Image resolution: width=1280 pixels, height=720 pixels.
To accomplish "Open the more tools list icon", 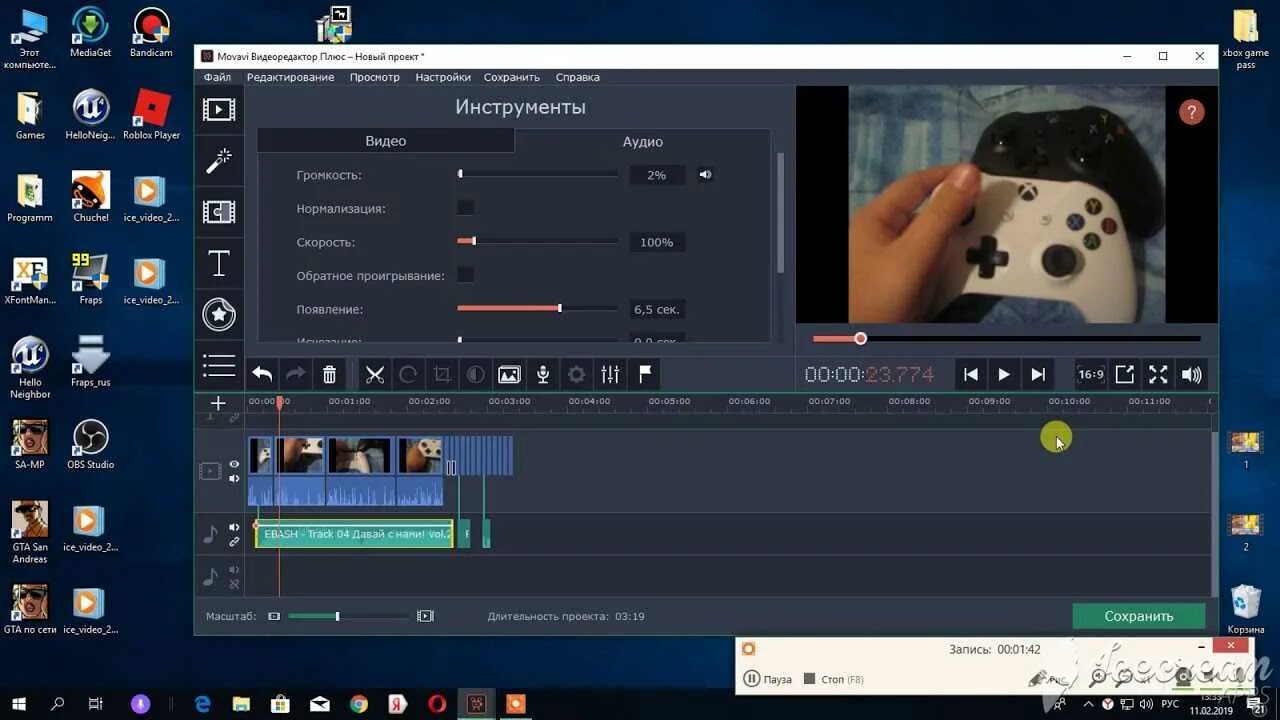I will coord(219,366).
